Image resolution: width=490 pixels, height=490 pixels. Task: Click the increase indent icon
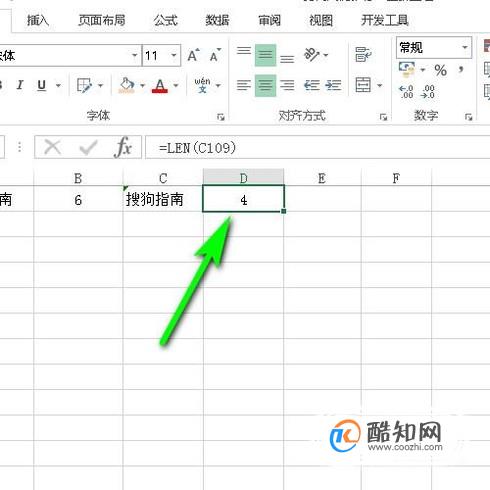tap(333, 86)
